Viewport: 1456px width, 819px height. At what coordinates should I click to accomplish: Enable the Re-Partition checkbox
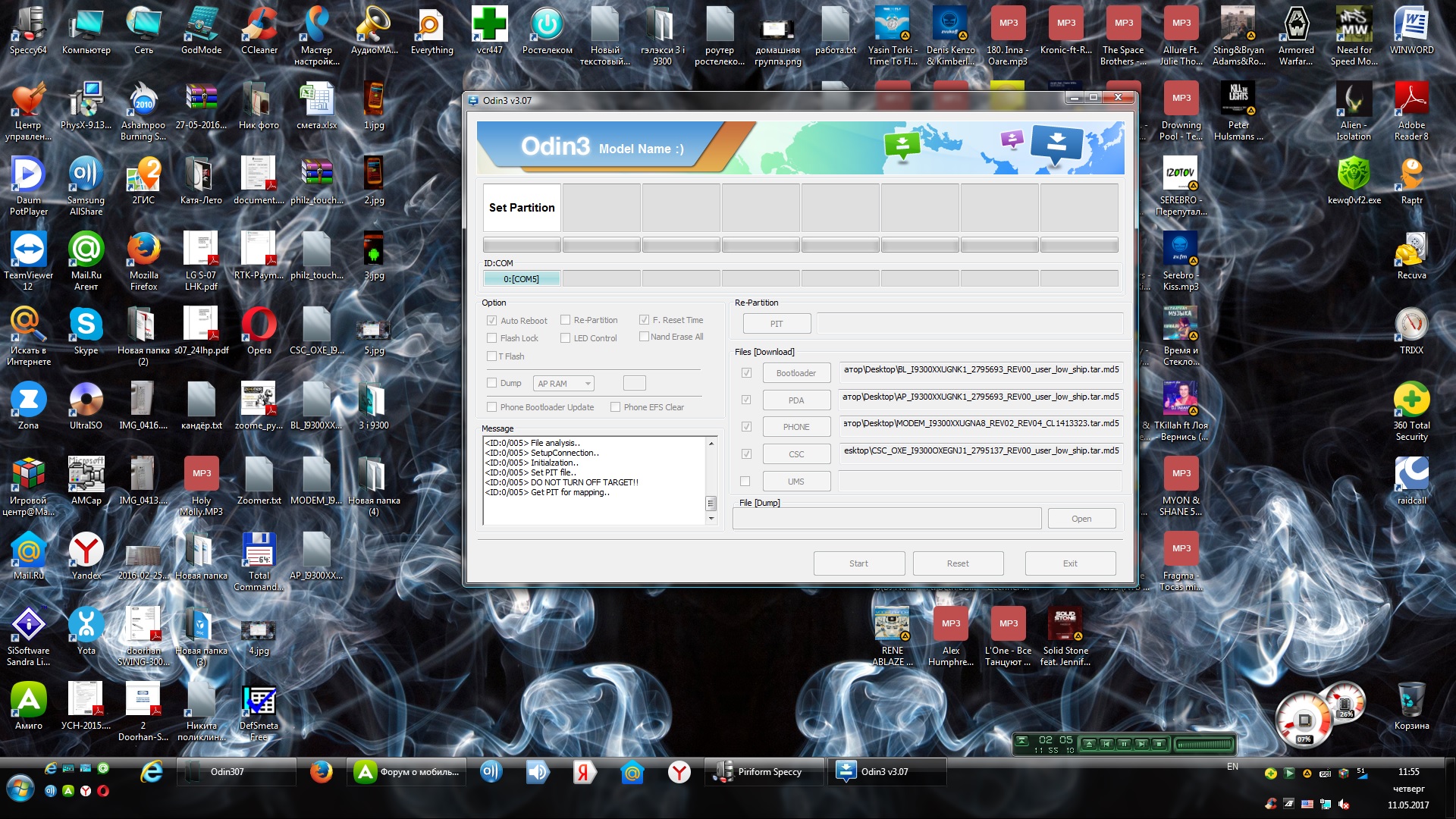[566, 320]
